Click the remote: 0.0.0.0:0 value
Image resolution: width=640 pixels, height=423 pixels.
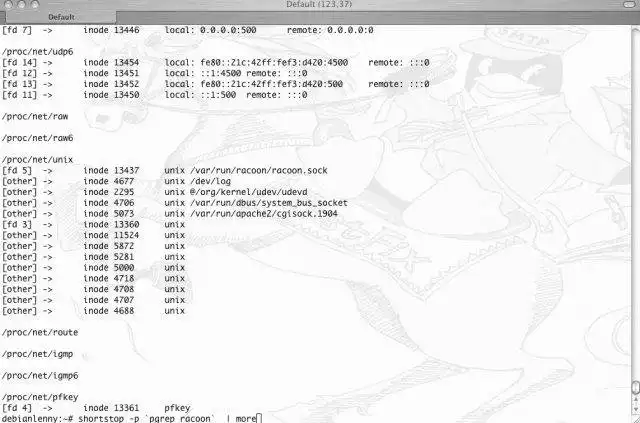coord(330,30)
